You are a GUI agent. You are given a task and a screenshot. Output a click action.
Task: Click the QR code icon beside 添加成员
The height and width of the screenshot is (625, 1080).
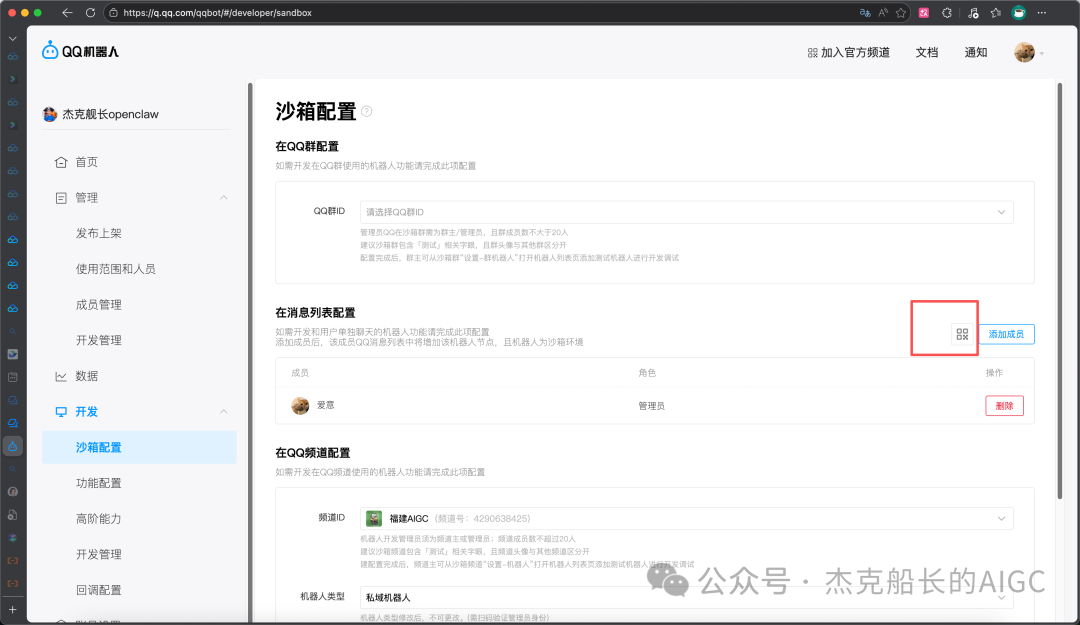click(962, 334)
